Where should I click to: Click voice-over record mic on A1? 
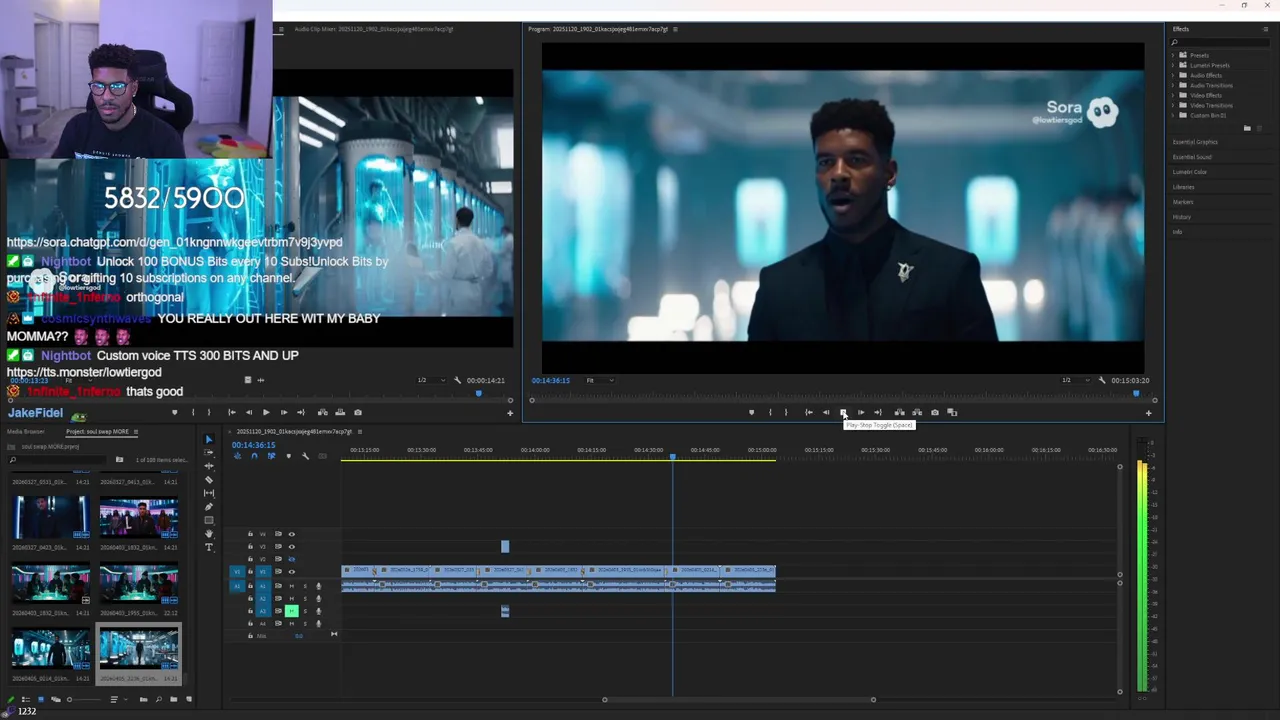point(319,586)
